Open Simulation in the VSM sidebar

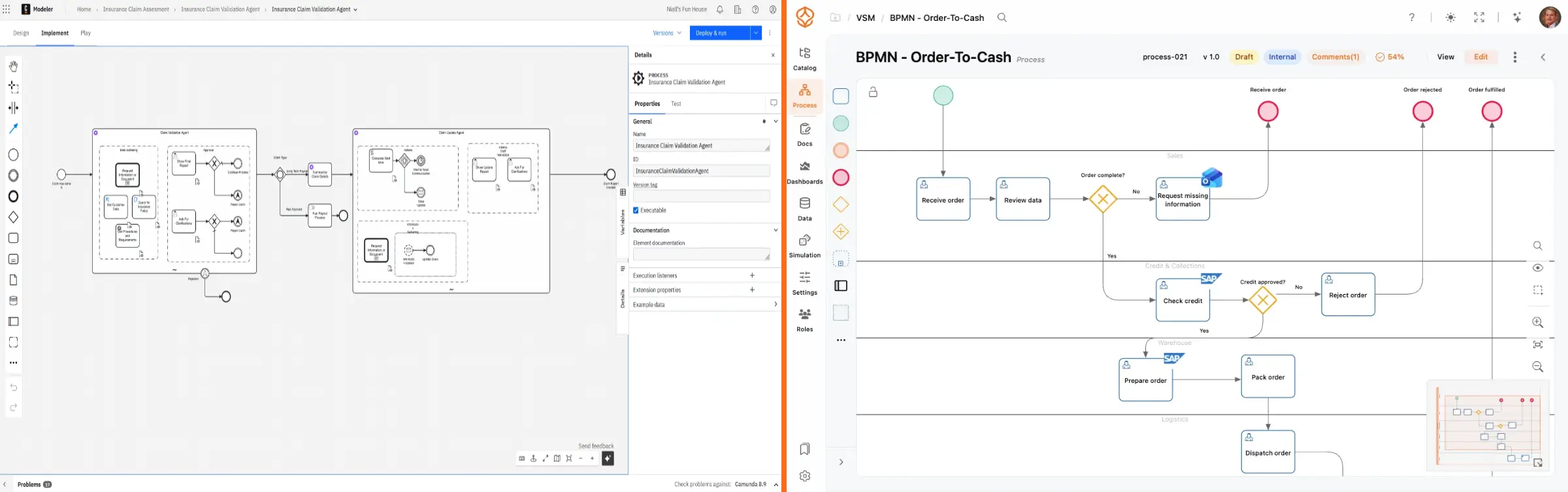805,246
